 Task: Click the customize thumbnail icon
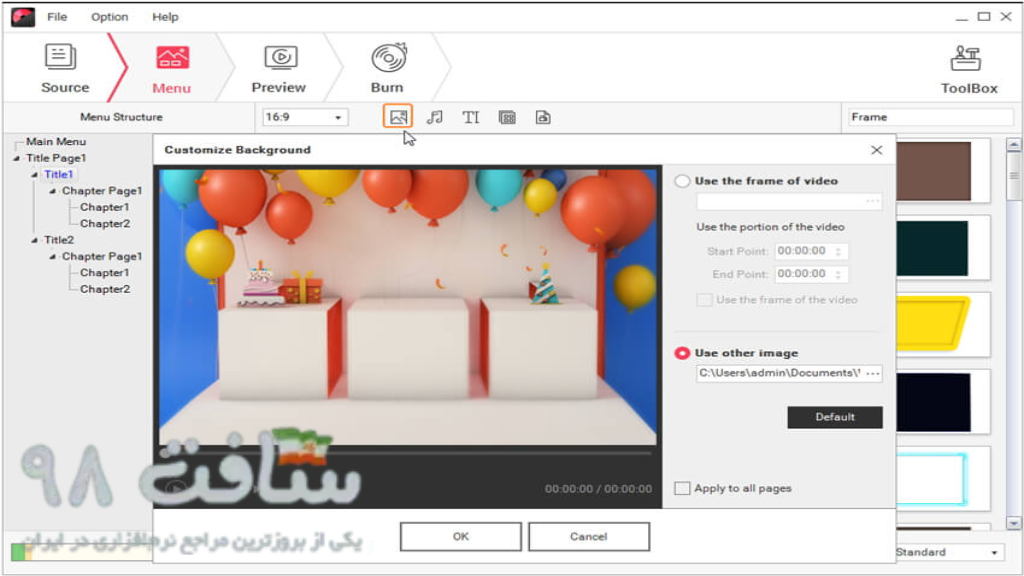coord(507,117)
